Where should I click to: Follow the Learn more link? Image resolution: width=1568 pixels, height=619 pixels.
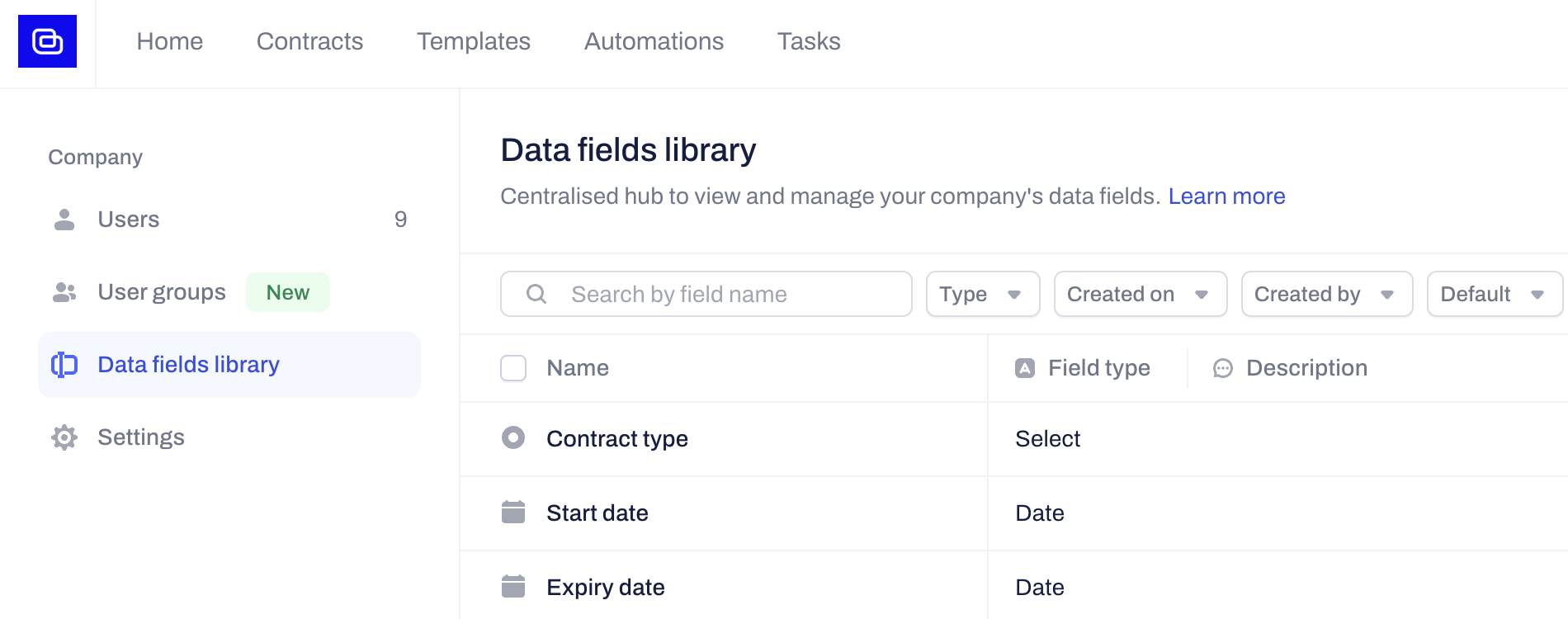[1226, 196]
